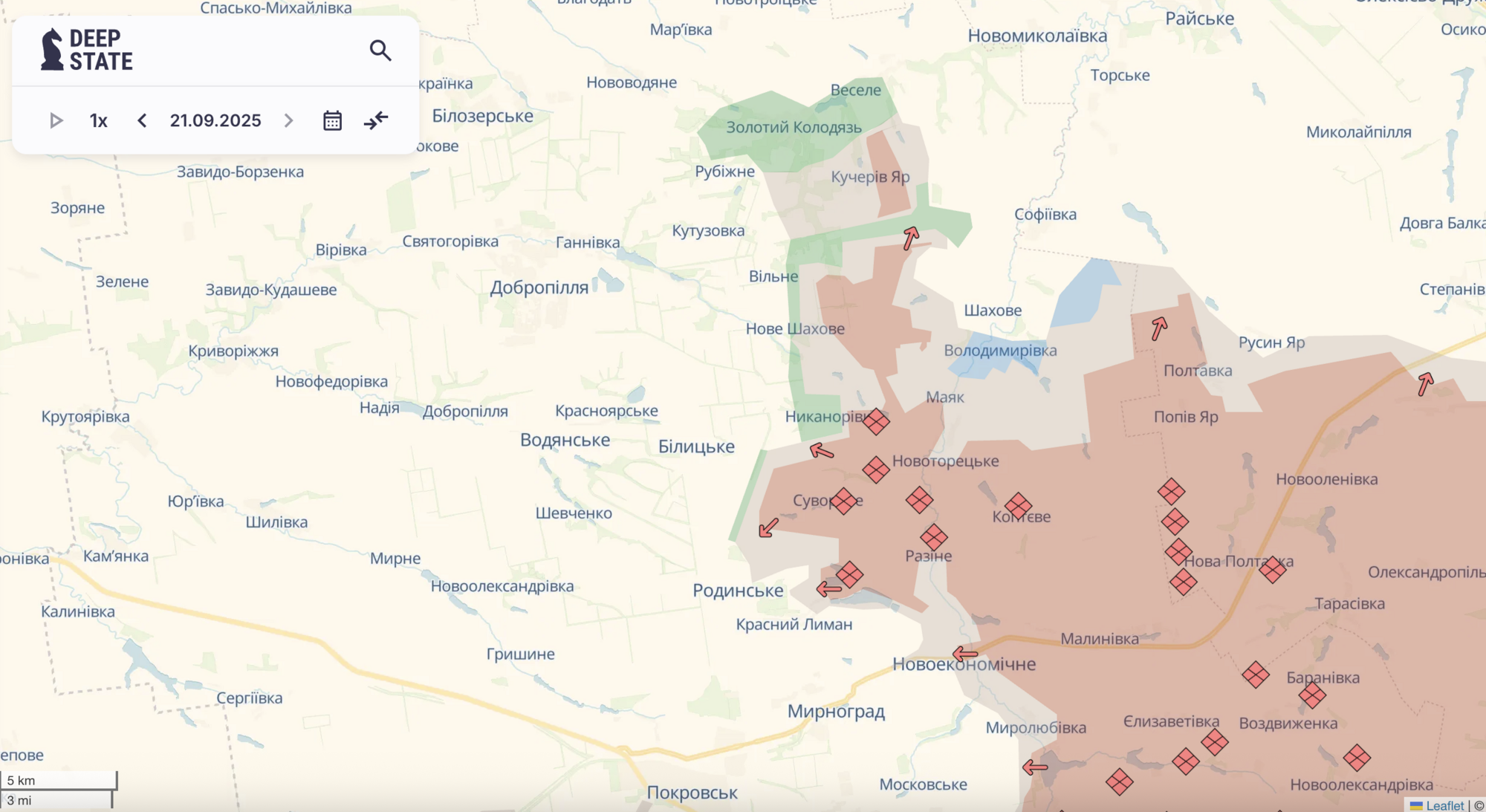Click the Добропілля town label
The width and height of the screenshot is (1486, 812).
coord(539,288)
